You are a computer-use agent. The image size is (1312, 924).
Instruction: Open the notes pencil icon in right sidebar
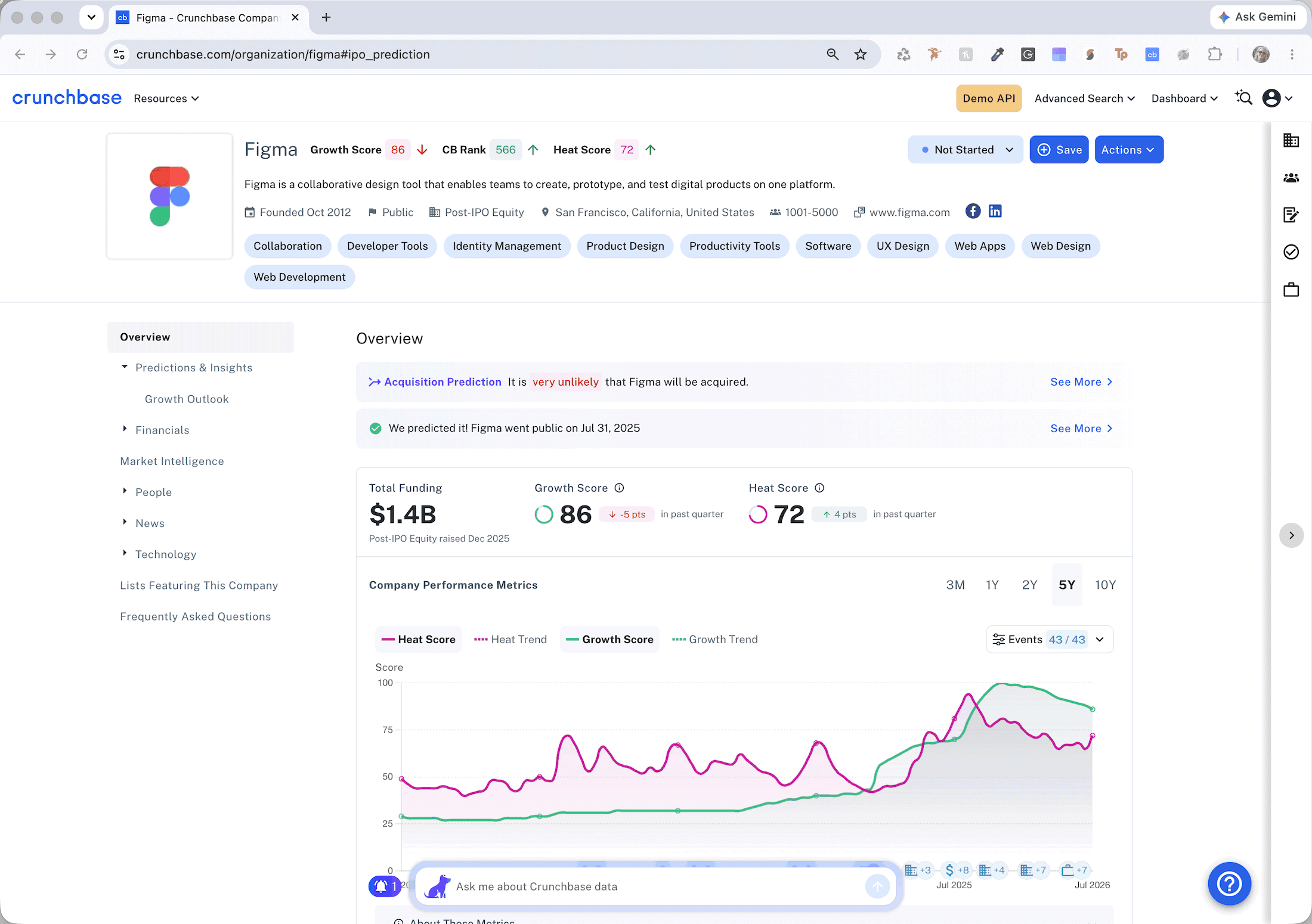coord(1291,215)
